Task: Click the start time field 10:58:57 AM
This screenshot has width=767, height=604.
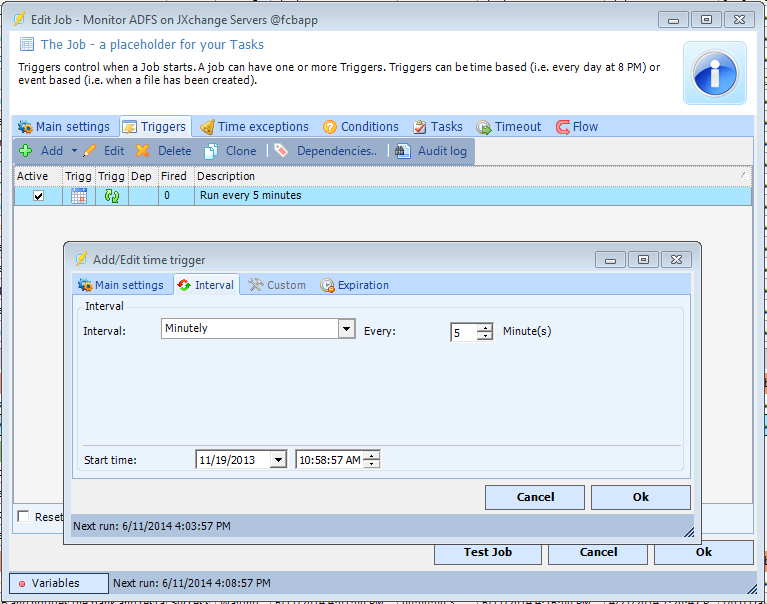Action: [329, 460]
